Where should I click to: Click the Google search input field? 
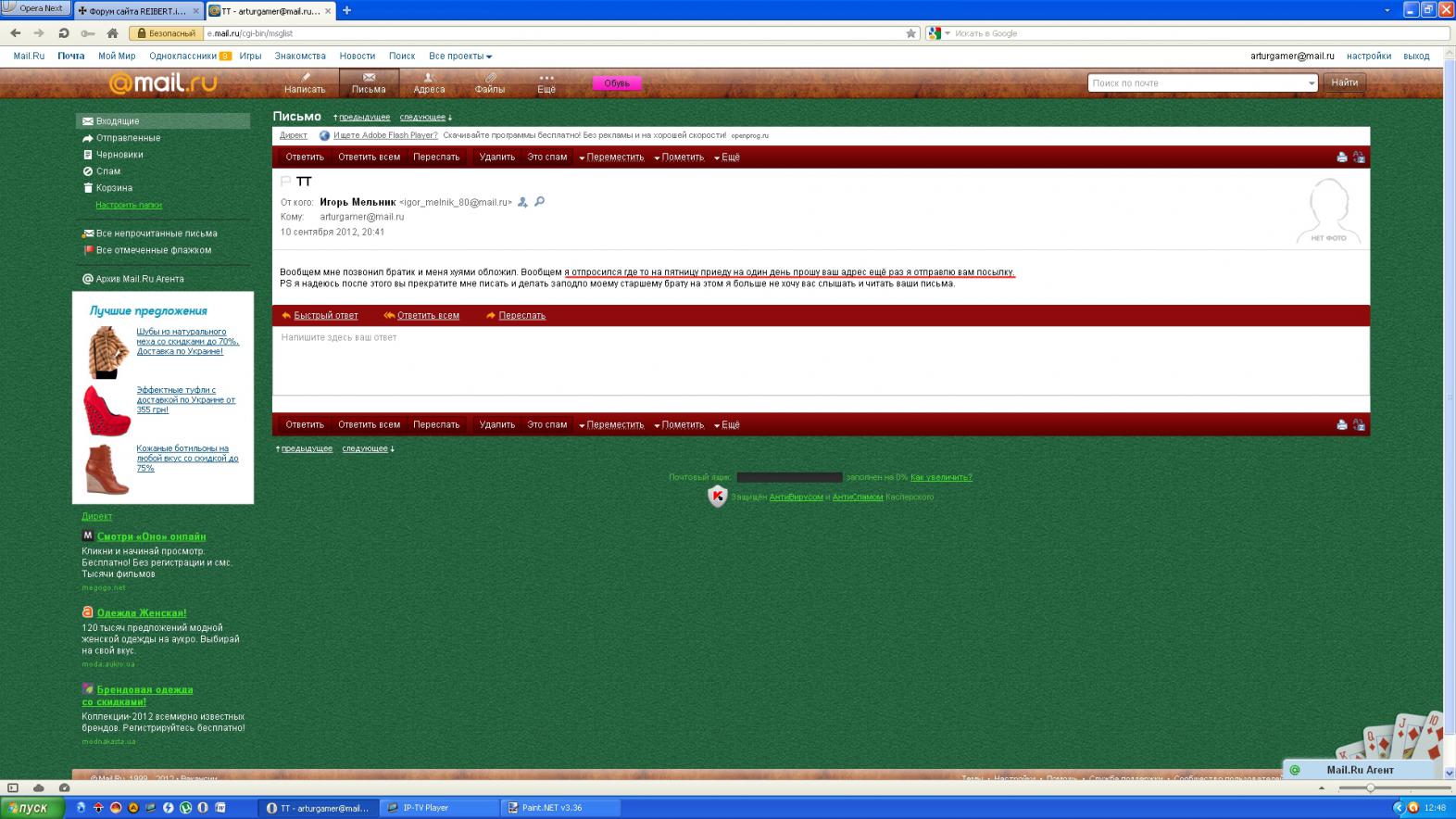pyautogui.click(x=1199, y=33)
